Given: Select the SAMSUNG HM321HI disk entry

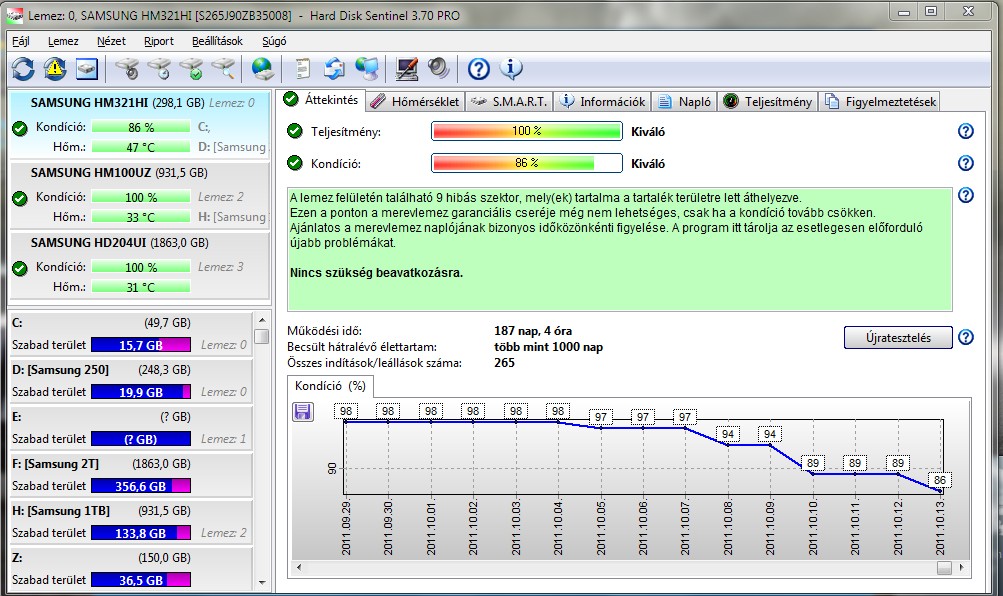Looking at the screenshot, I should (x=139, y=124).
